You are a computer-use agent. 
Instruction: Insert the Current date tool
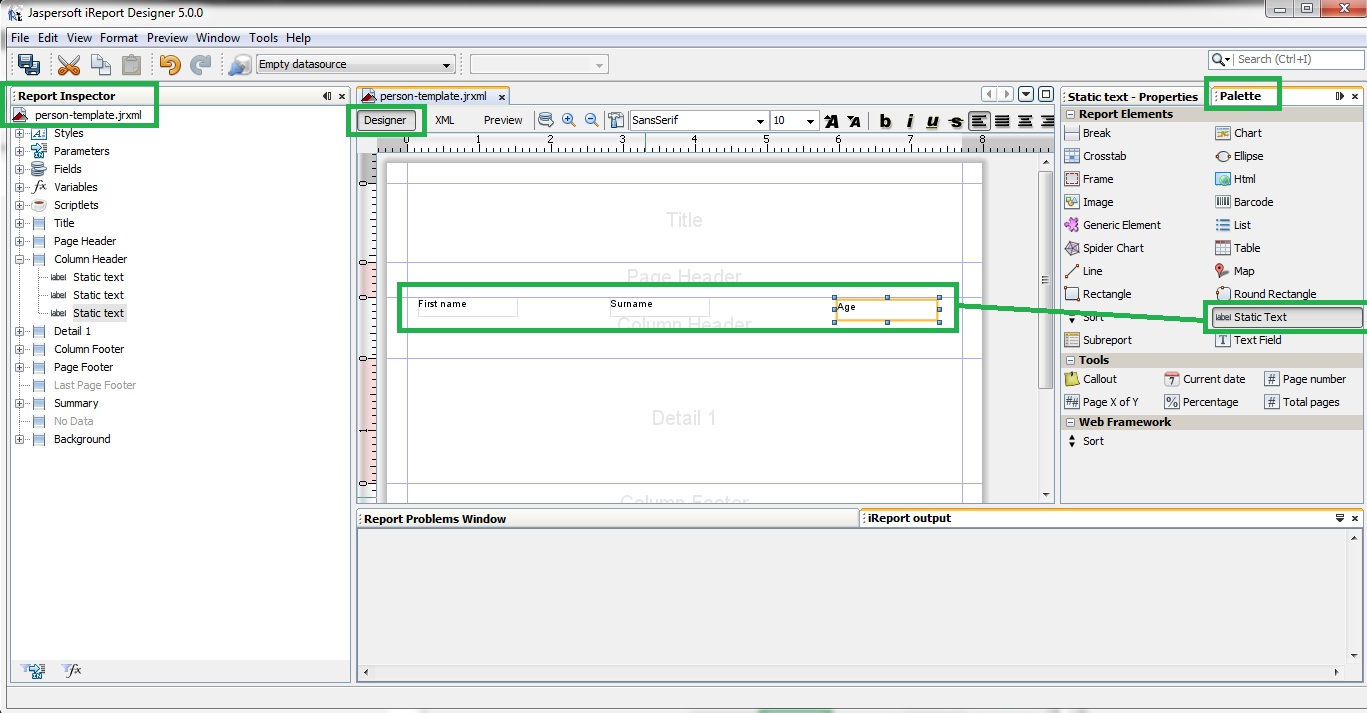pyautogui.click(x=1205, y=379)
